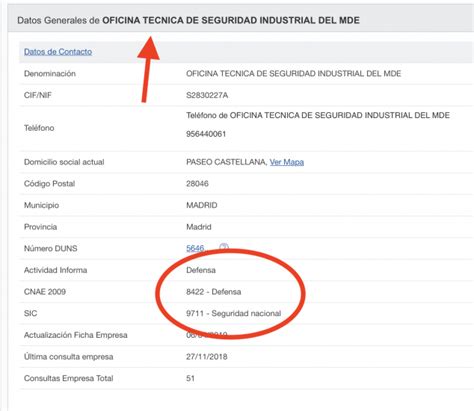
Task: Click the 5646 DUNS number link
Action: (195, 248)
